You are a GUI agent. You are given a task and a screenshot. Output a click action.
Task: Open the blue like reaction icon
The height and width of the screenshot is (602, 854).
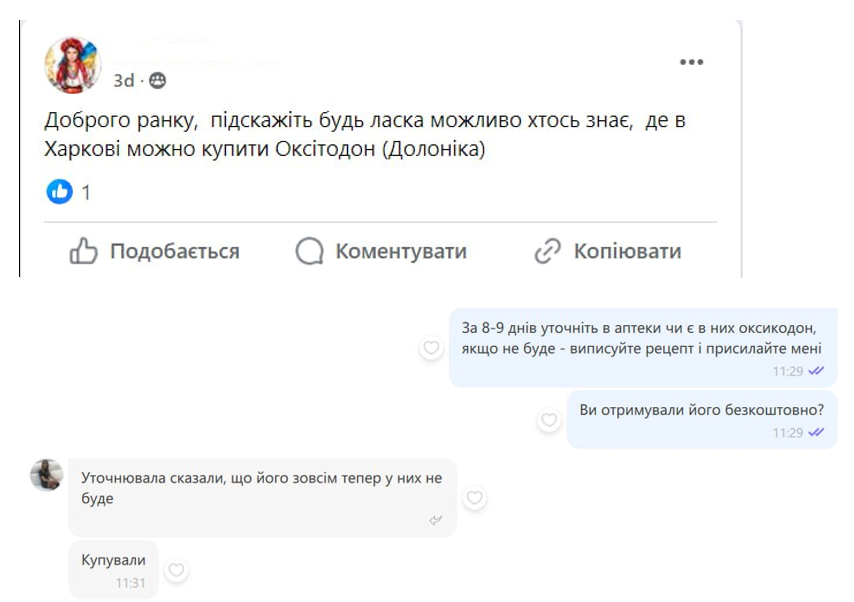[60, 192]
